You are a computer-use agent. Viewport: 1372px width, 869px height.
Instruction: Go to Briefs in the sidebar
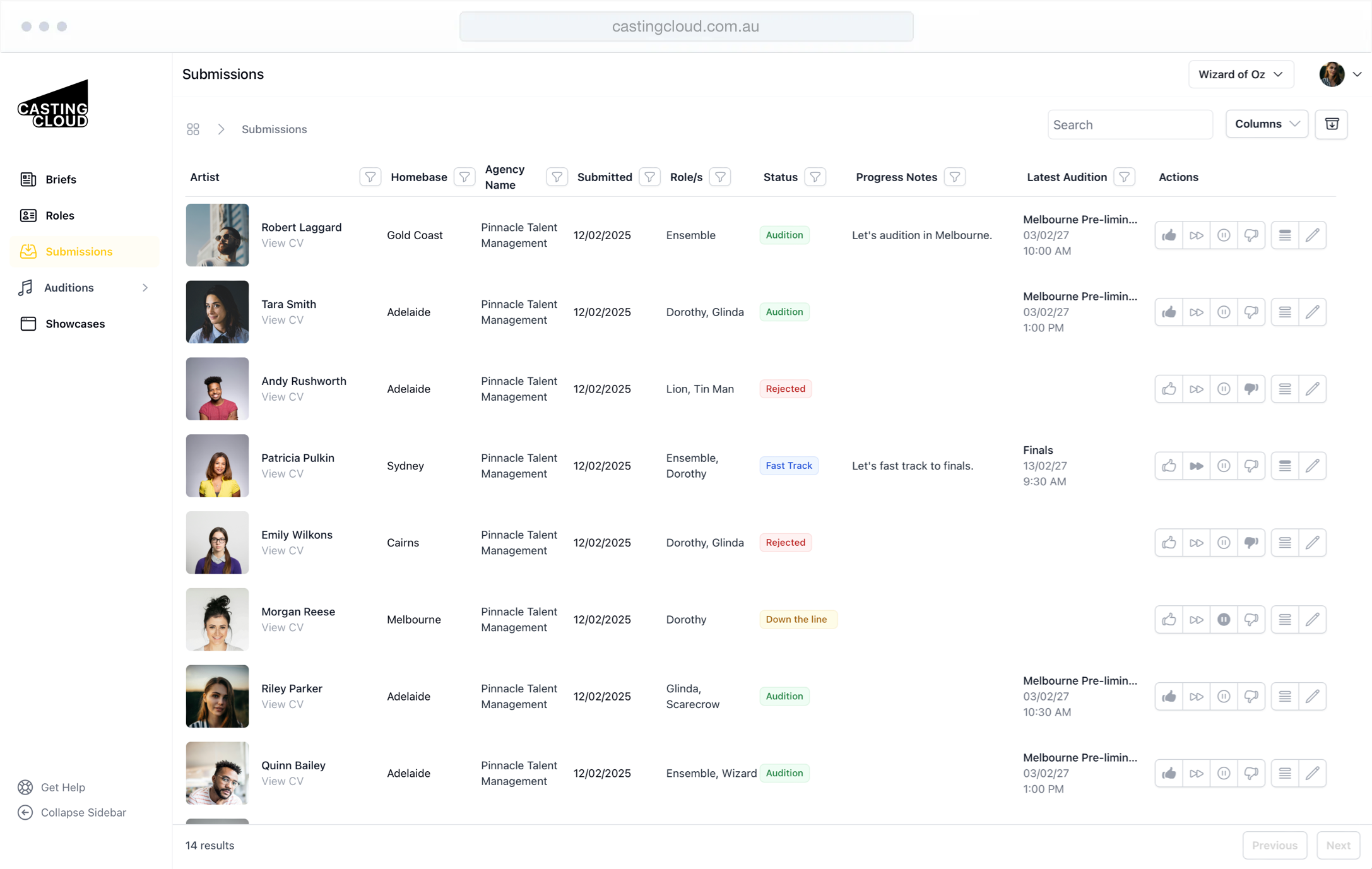(61, 179)
